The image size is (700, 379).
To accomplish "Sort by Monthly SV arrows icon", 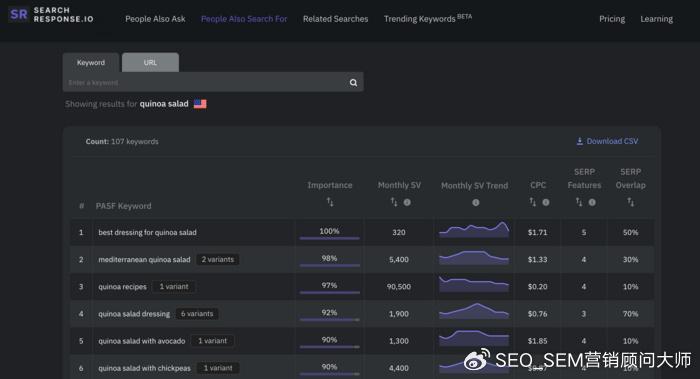I will click(394, 202).
